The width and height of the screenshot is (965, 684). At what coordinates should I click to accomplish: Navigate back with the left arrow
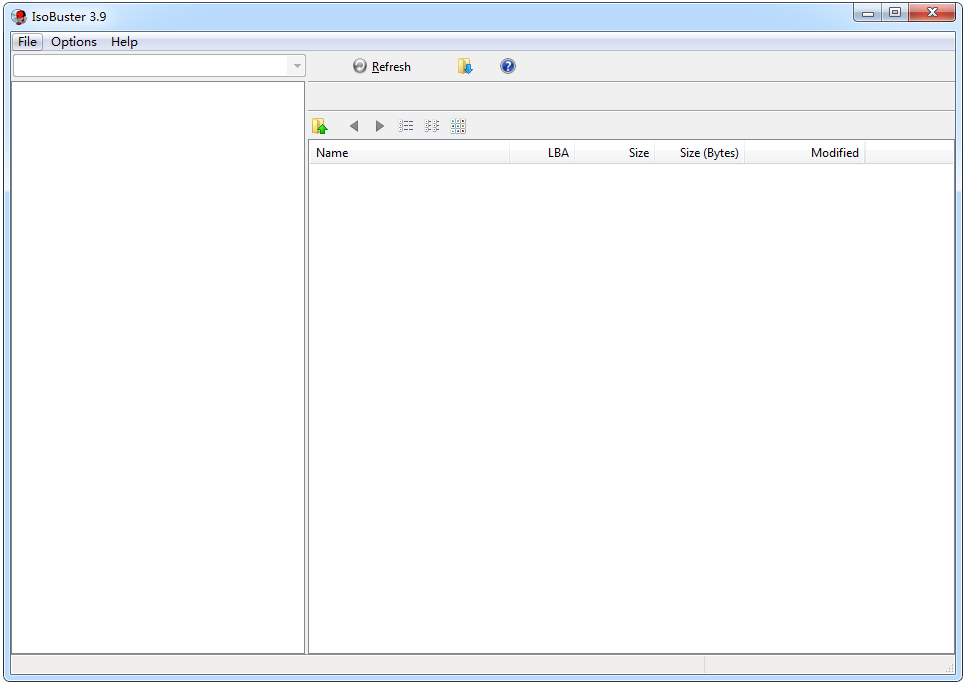pyautogui.click(x=354, y=126)
